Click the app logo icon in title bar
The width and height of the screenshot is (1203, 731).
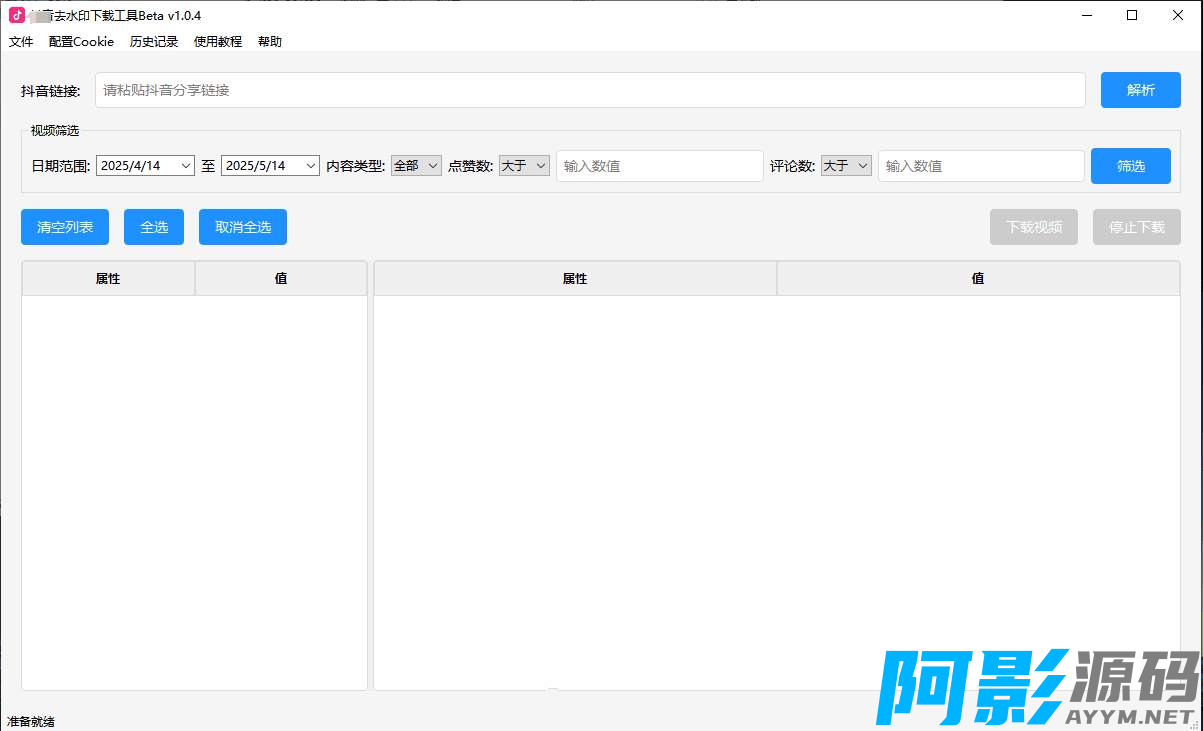pyautogui.click(x=17, y=15)
